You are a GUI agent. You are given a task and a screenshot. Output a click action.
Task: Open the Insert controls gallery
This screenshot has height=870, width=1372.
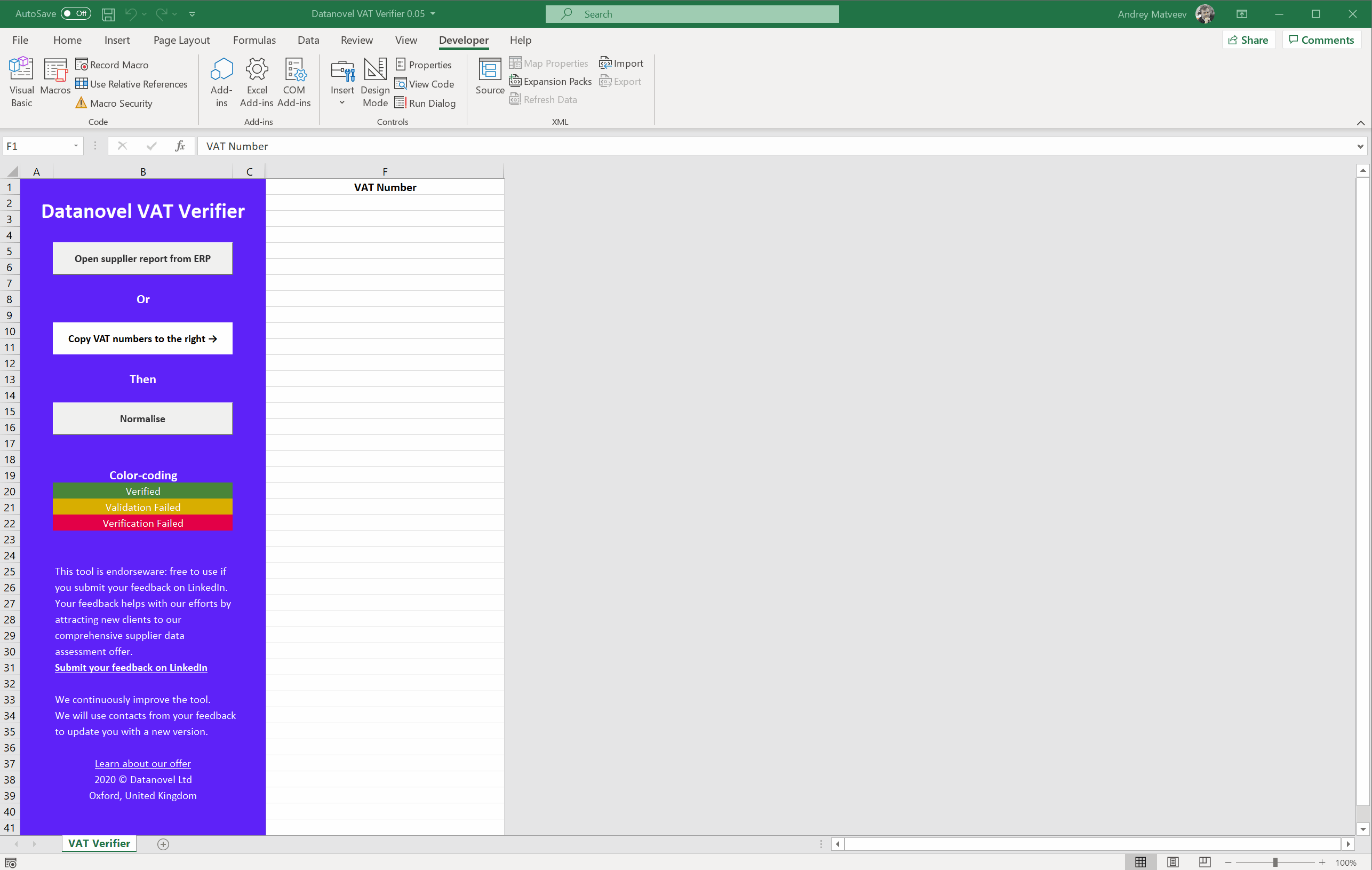[x=342, y=82]
